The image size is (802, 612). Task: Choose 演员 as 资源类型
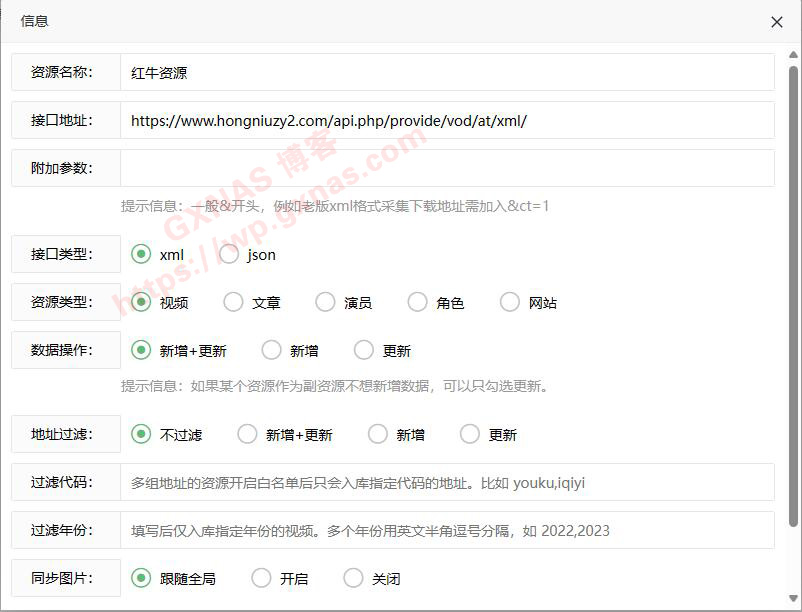tap(326, 302)
